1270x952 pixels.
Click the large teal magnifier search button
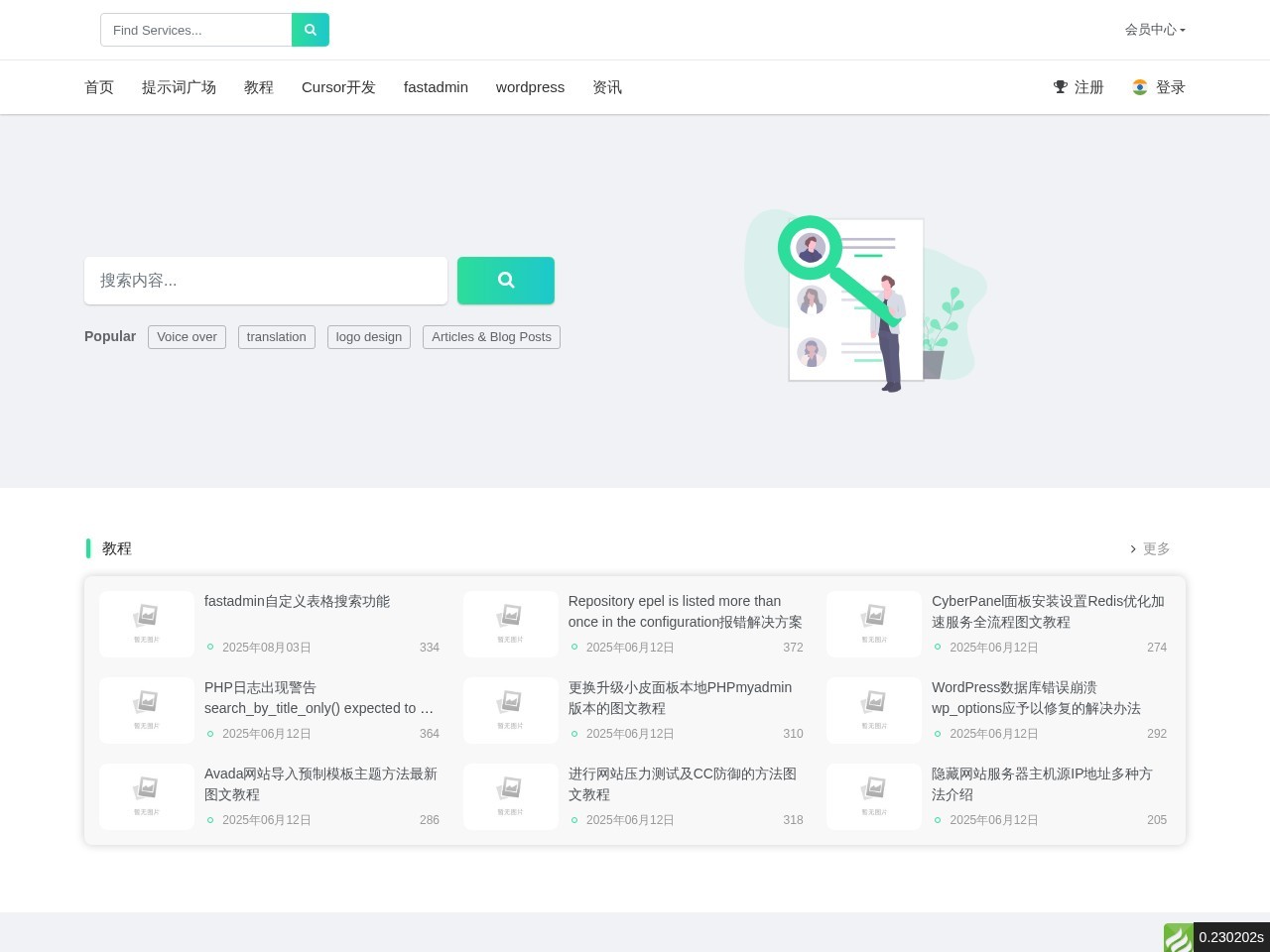tap(505, 281)
